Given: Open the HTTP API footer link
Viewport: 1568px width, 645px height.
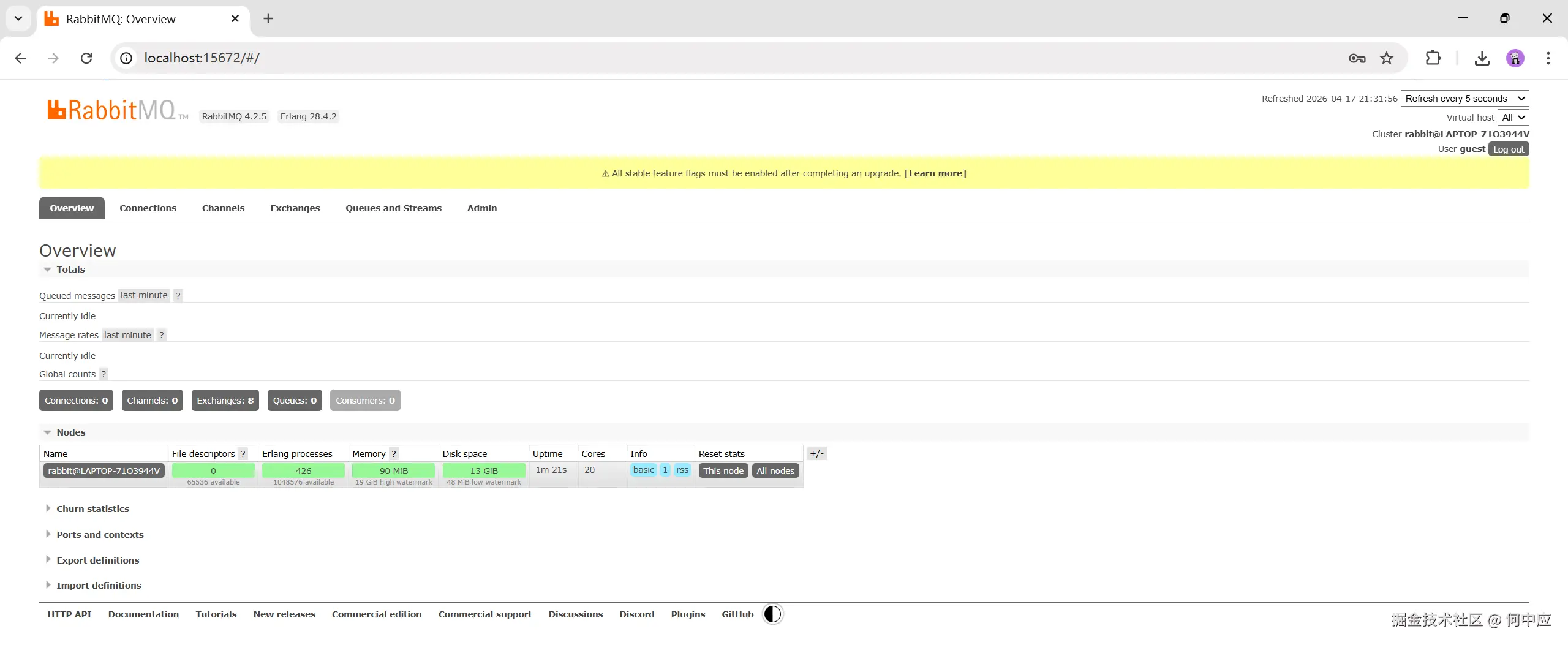Looking at the screenshot, I should tap(69, 614).
